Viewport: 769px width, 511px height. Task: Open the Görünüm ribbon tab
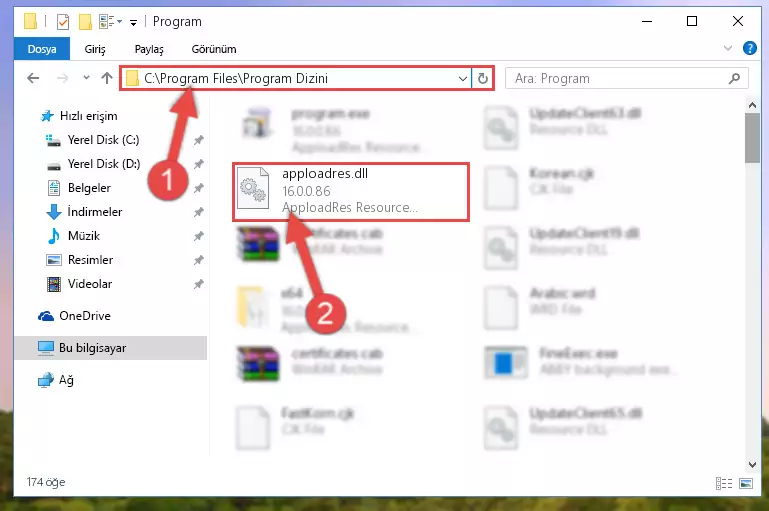click(x=214, y=49)
